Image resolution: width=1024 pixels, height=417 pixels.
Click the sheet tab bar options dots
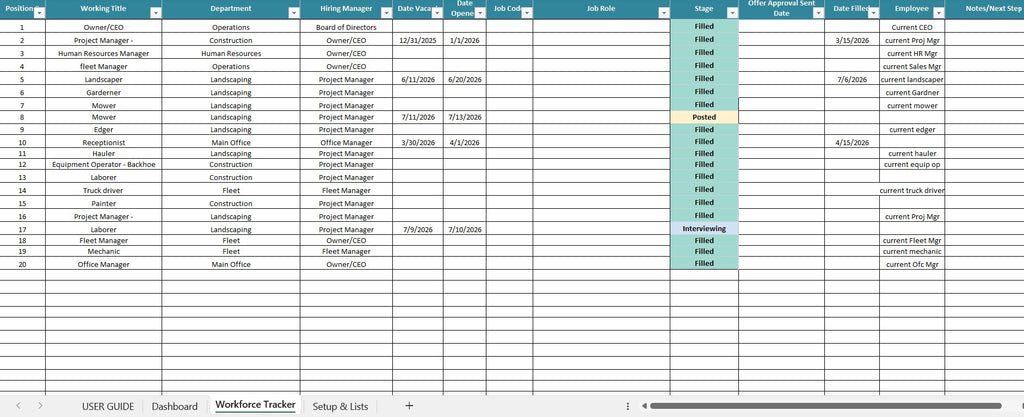pos(628,406)
